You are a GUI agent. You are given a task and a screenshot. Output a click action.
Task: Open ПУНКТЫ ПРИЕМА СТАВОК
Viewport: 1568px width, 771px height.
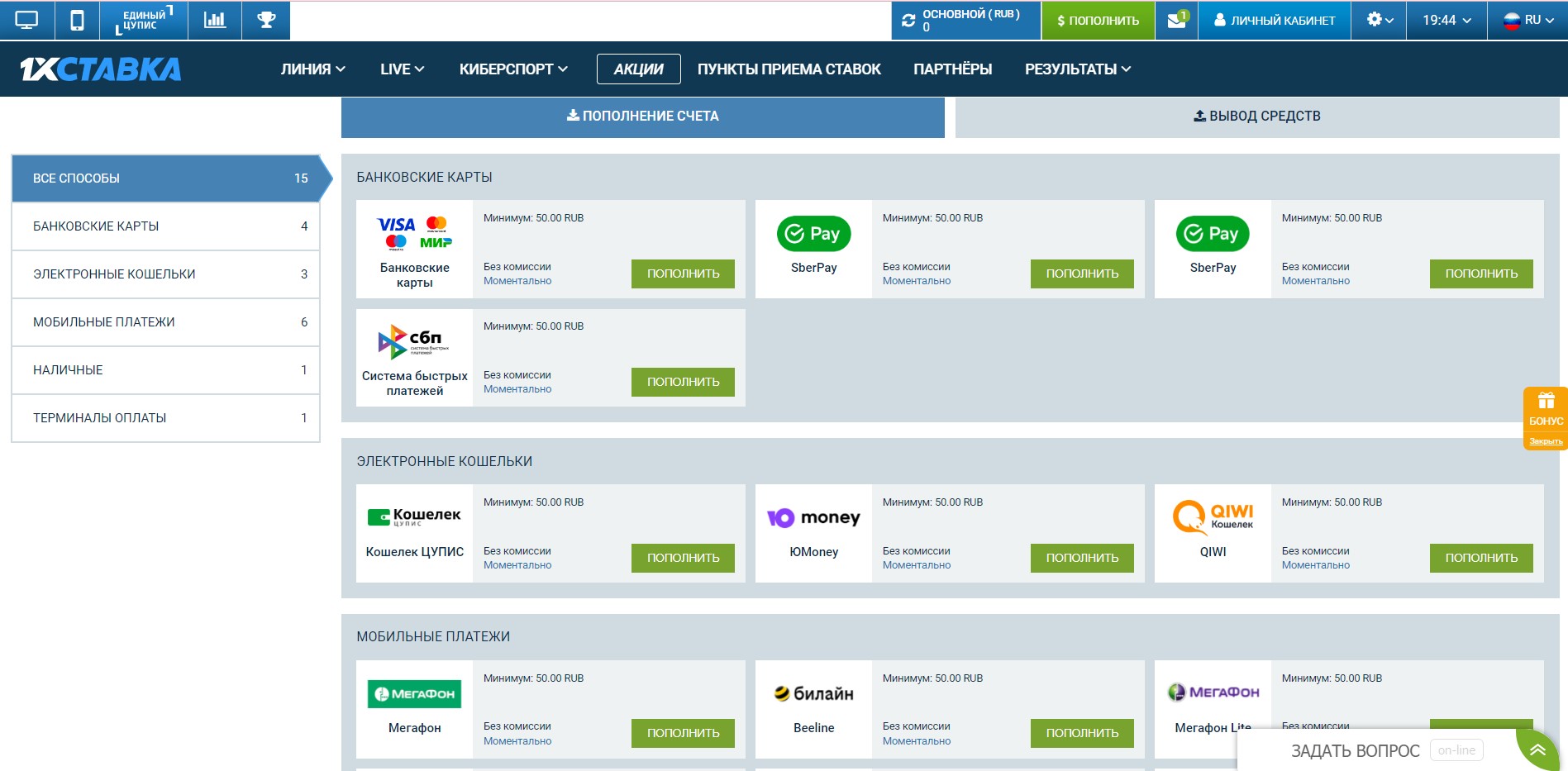point(789,69)
